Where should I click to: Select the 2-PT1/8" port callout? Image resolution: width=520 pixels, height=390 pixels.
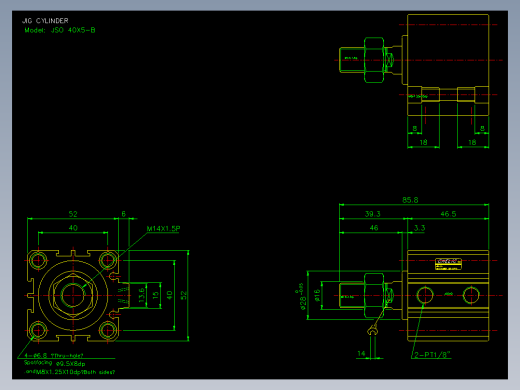[432, 355]
